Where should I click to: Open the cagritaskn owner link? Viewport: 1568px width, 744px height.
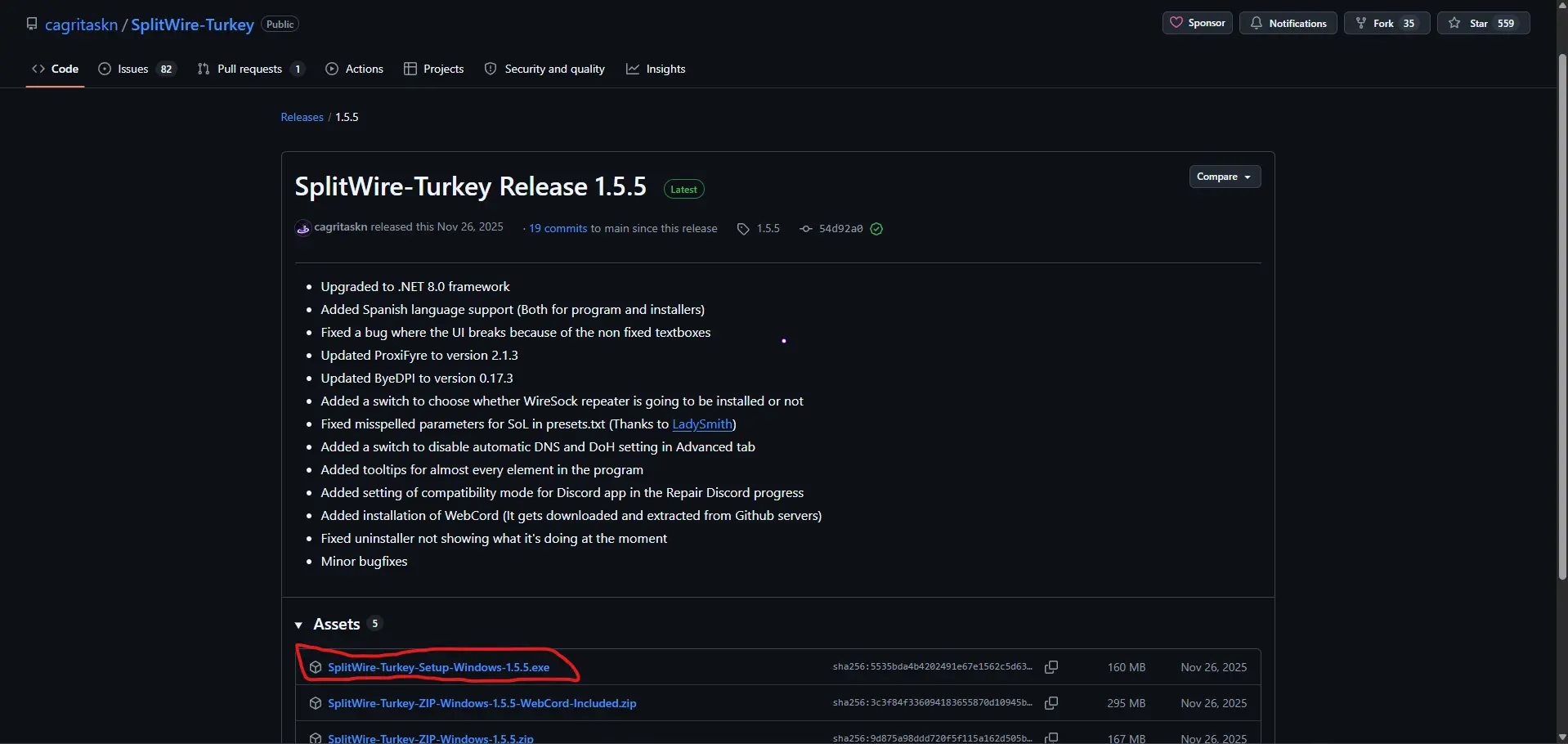(81, 25)
